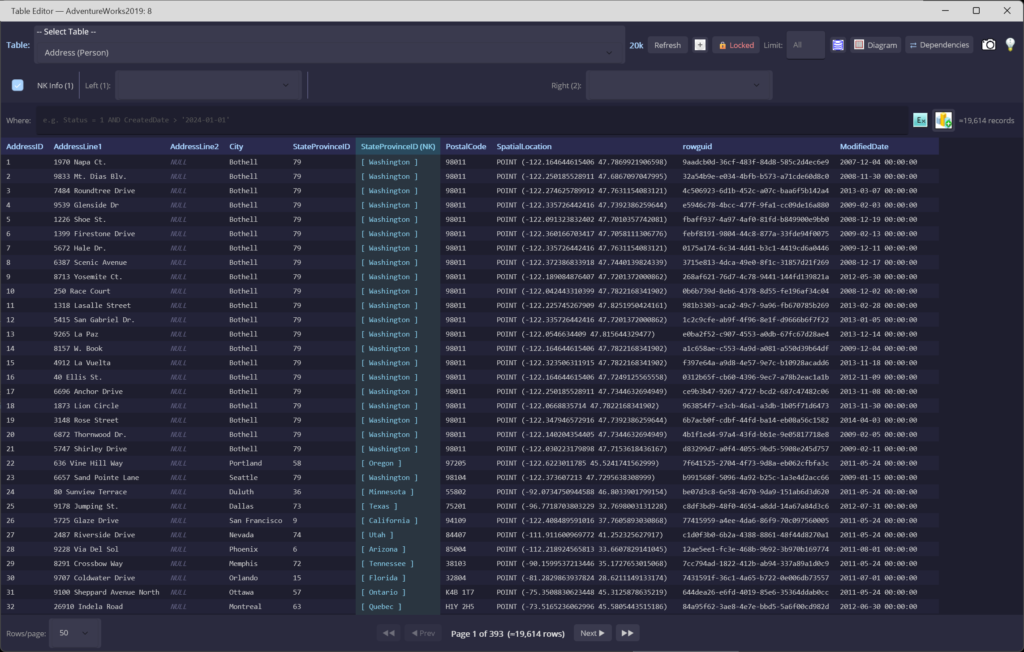Click the rowguid column header
1024x652 pixels.
(x=697, y=146)
